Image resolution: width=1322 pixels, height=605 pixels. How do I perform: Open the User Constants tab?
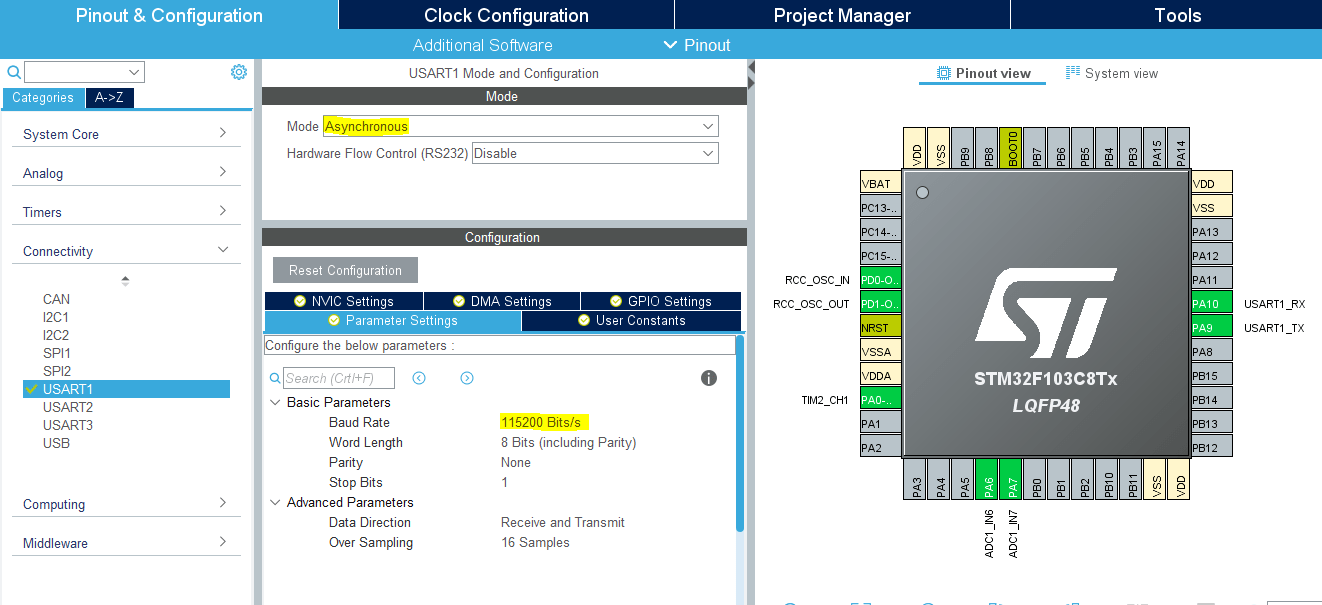pos(631,320)
